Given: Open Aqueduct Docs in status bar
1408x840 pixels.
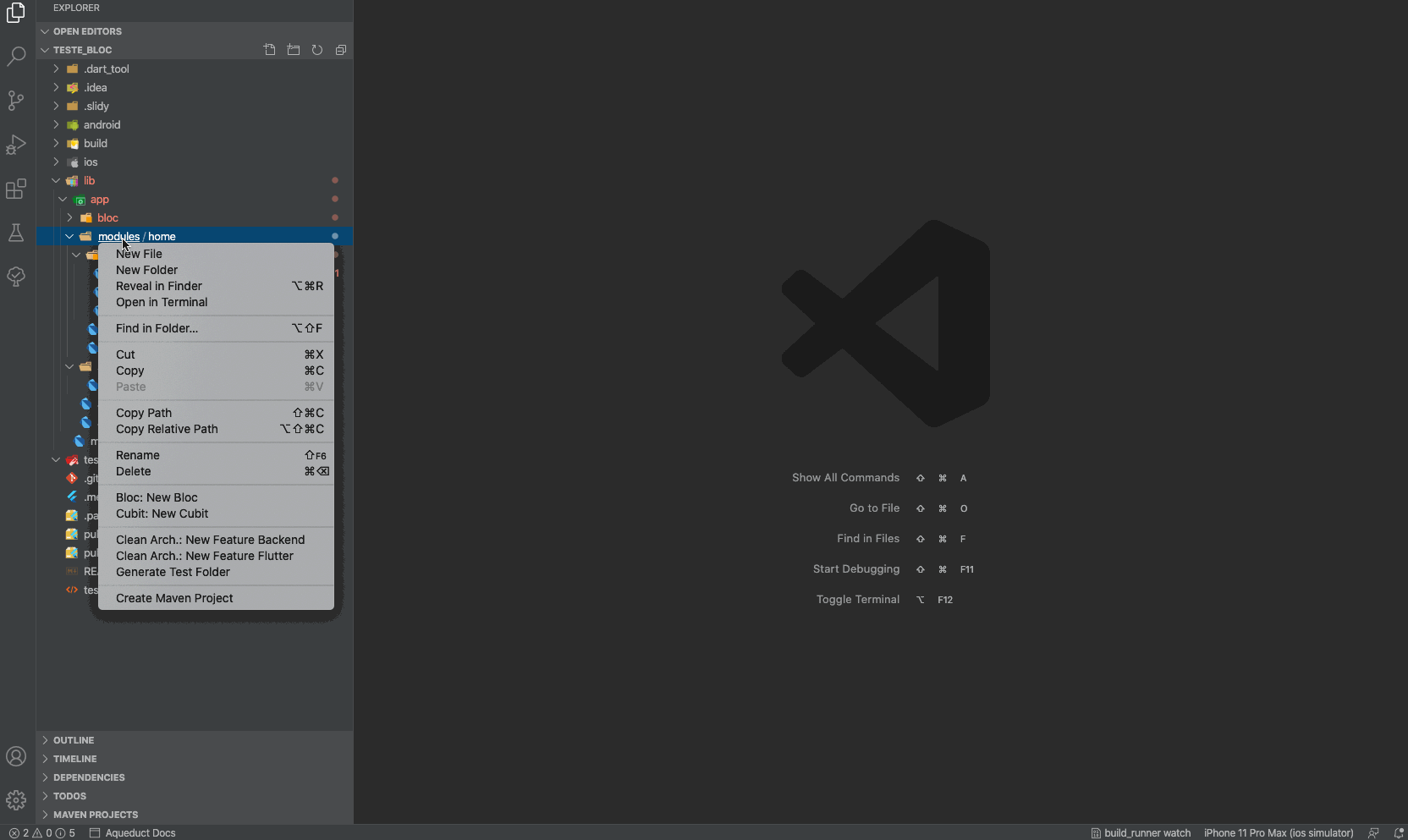Looking at the screenshot, I should coord(133,833).
